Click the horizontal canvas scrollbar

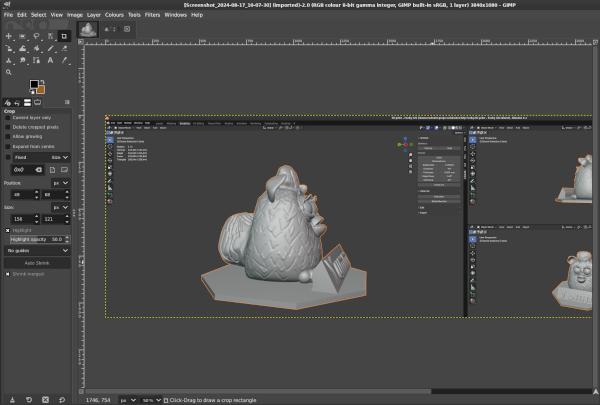click(258, 391)
